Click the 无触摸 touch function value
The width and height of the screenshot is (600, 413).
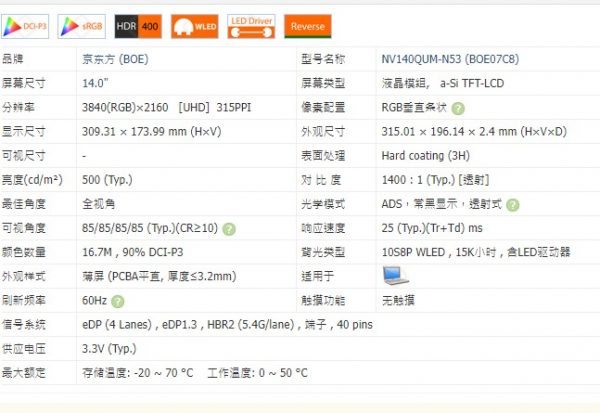pos(398,300)
